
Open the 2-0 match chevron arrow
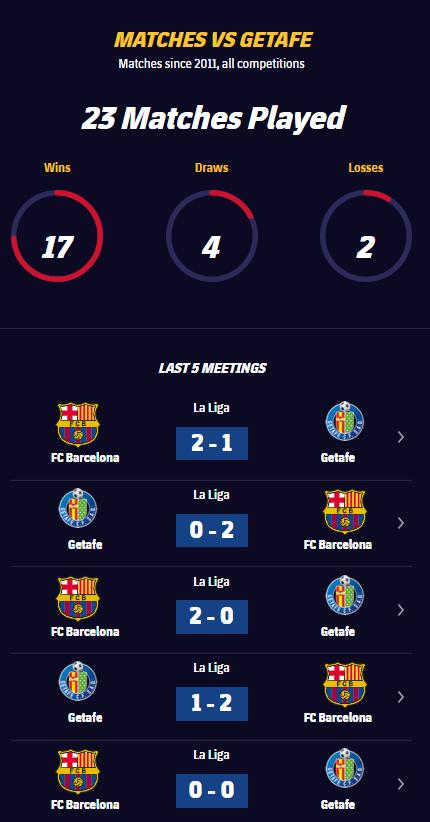coord(401,610)
